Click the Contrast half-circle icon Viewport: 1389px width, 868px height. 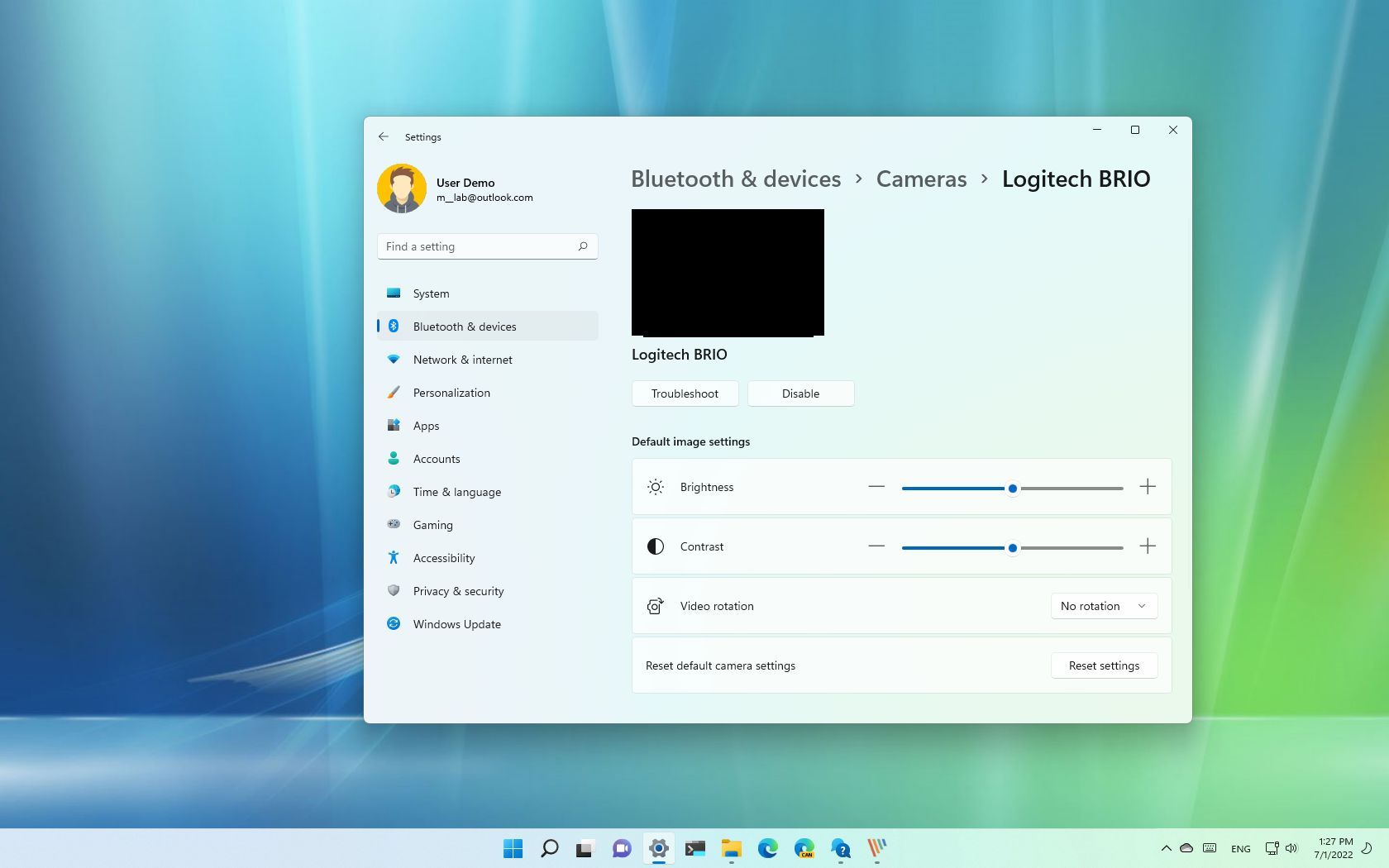tap(656, 546)
